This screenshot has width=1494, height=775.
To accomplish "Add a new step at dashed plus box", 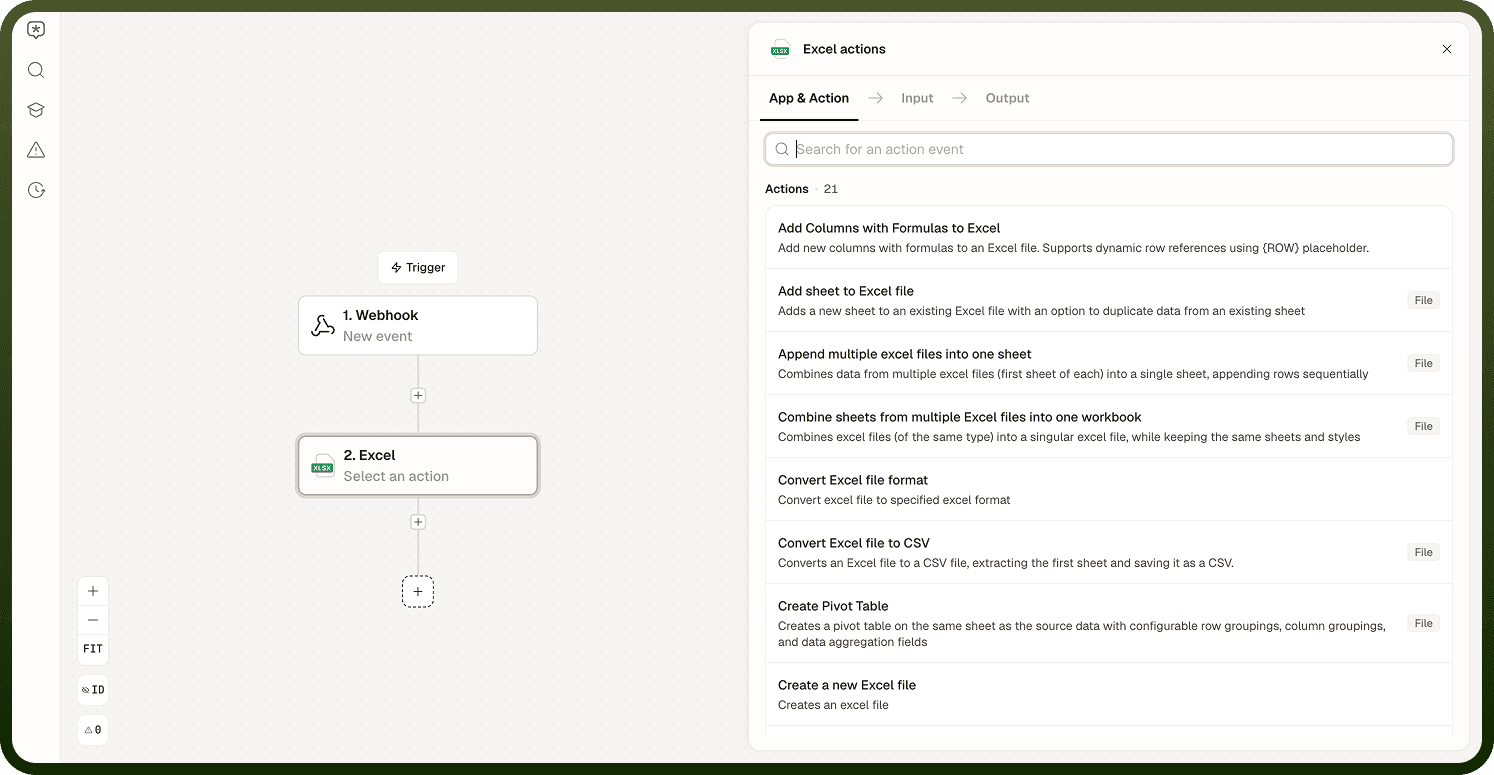I will tap(418, 592).
